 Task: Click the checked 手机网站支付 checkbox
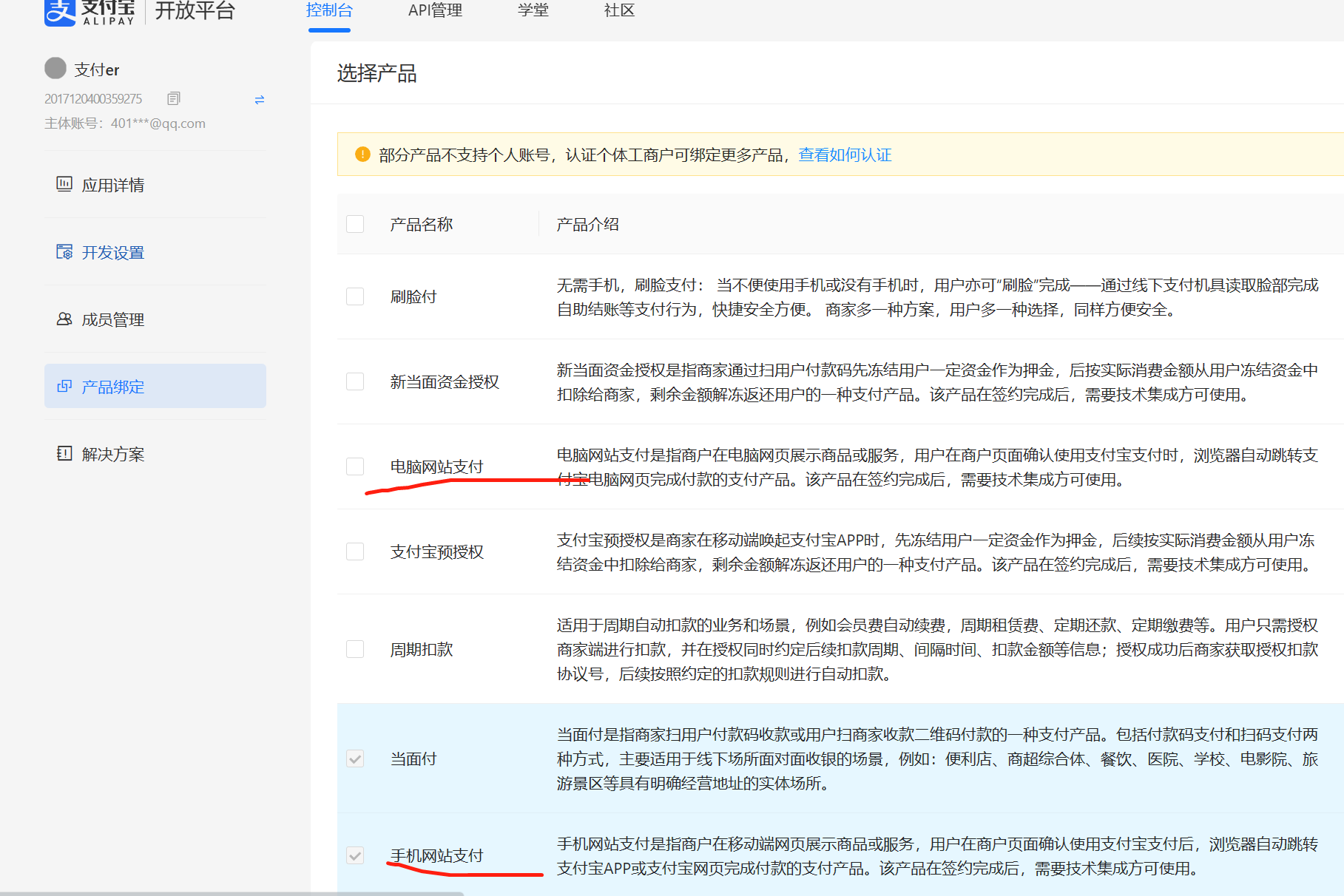pyautogui.click(x=355, y=856)
